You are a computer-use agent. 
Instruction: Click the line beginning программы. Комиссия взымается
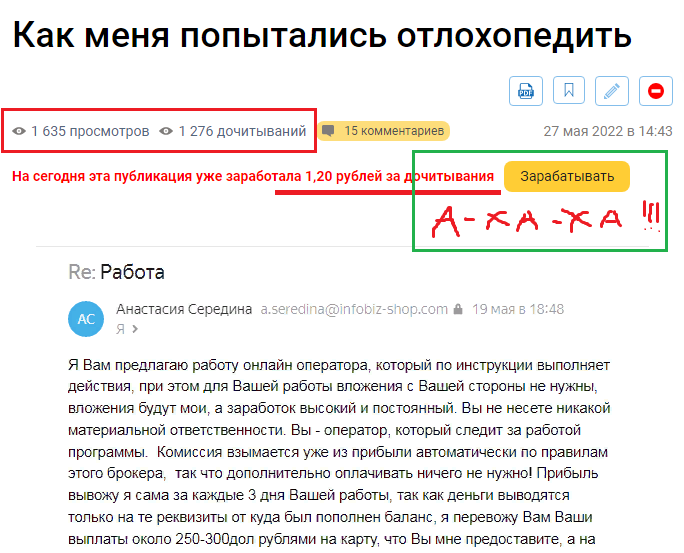(338, 452)
